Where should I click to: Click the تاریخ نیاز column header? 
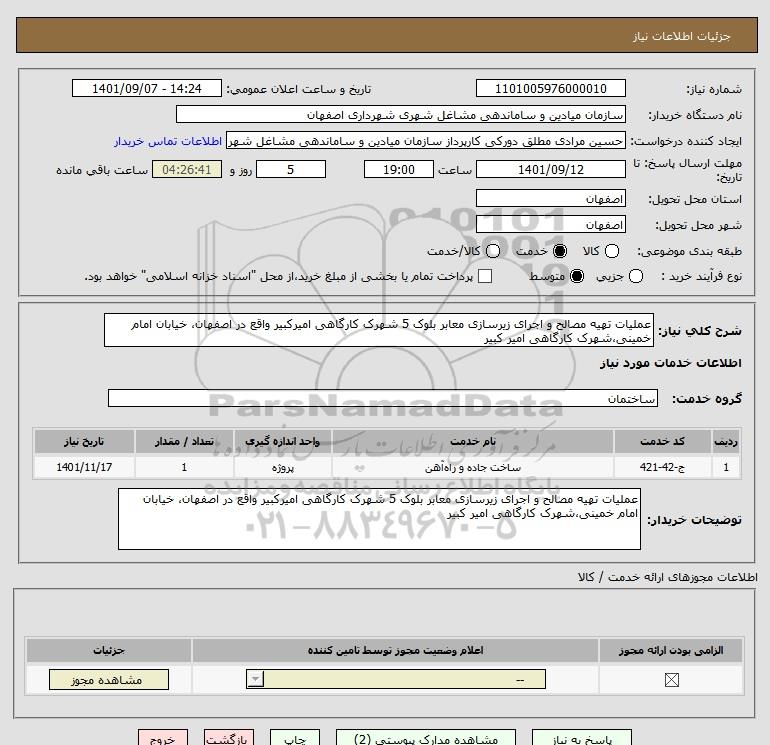(x=84, y=441)
